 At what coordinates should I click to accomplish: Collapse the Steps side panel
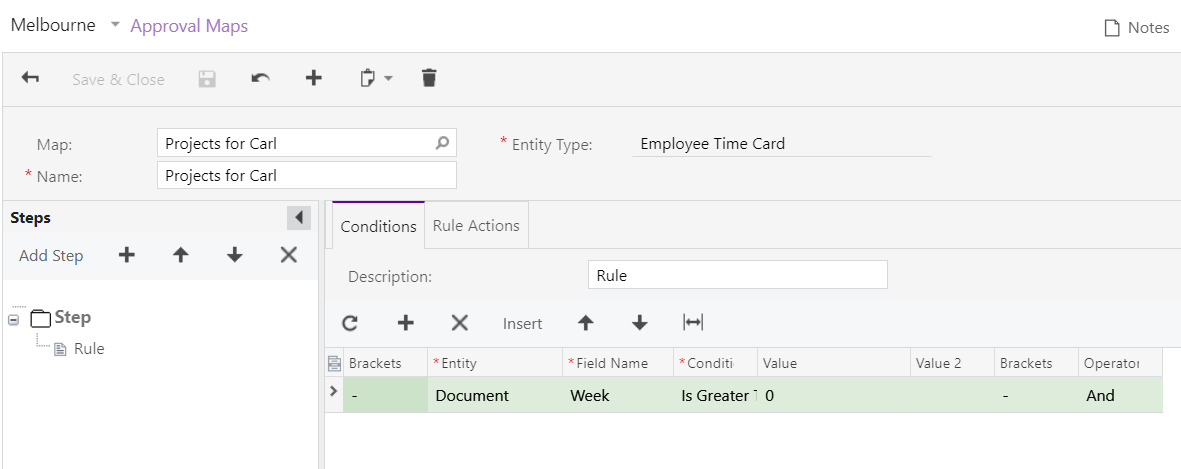click(298, 218)
